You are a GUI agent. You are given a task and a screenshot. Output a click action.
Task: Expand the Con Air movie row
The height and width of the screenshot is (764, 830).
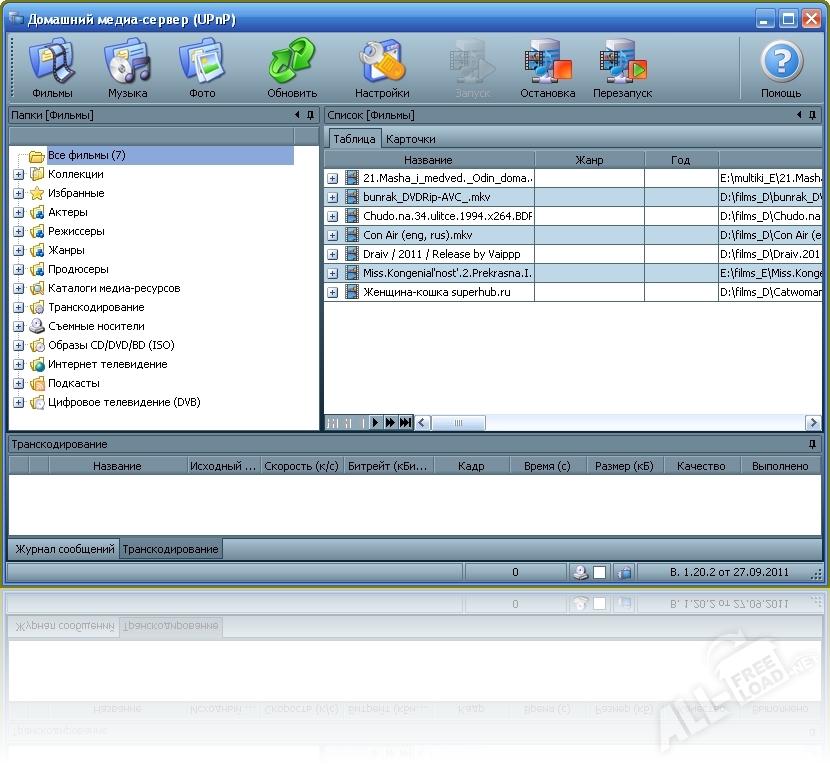point(332,235)
